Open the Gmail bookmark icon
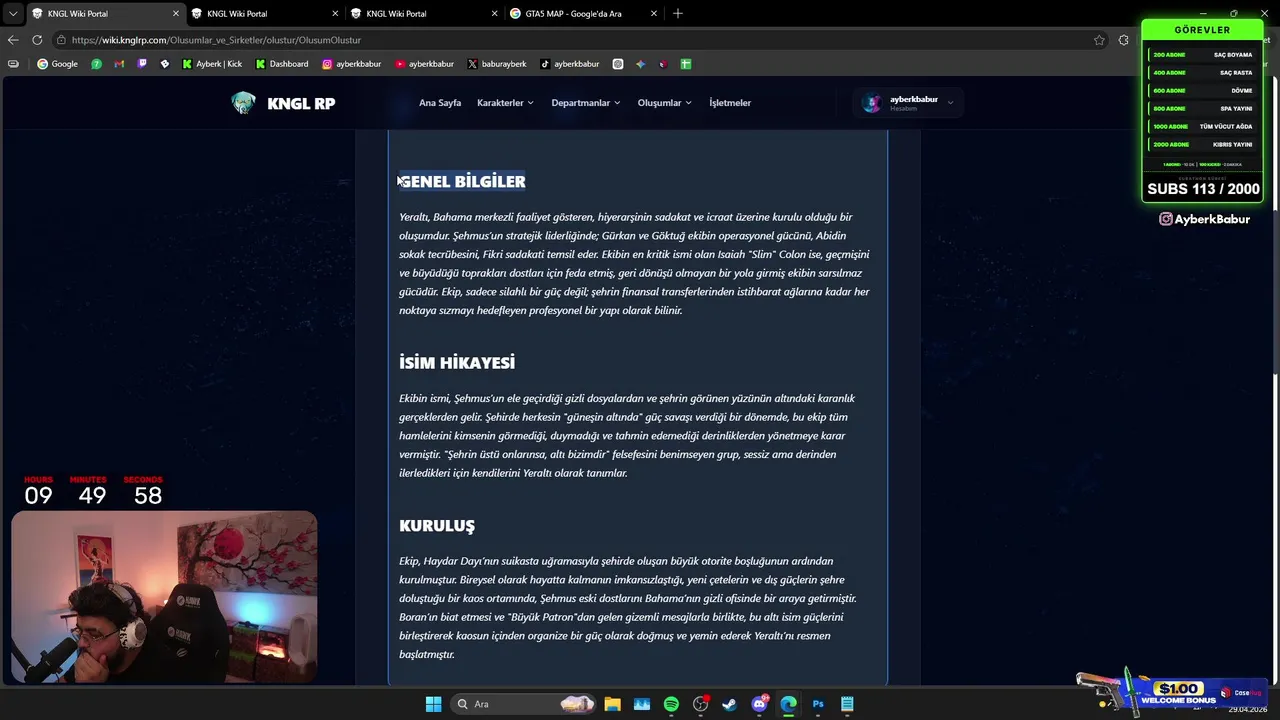The width and height of the screenshot is (1280, 720). coord(119,64)
